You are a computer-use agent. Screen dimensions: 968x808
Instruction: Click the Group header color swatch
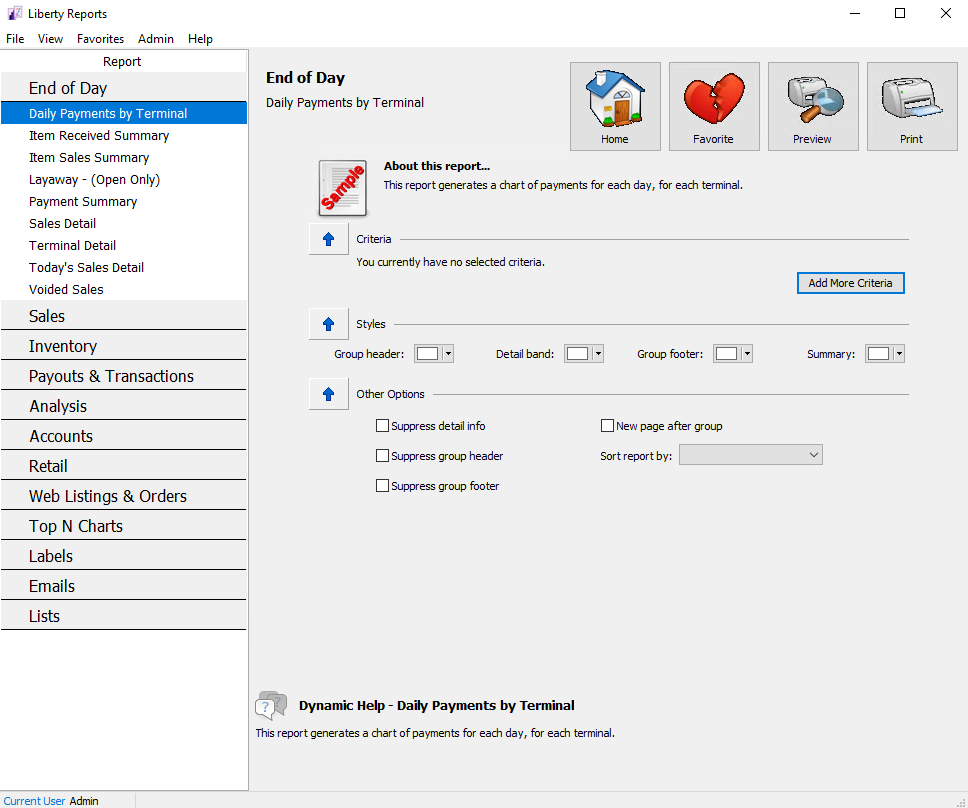[x=427, y=354]
